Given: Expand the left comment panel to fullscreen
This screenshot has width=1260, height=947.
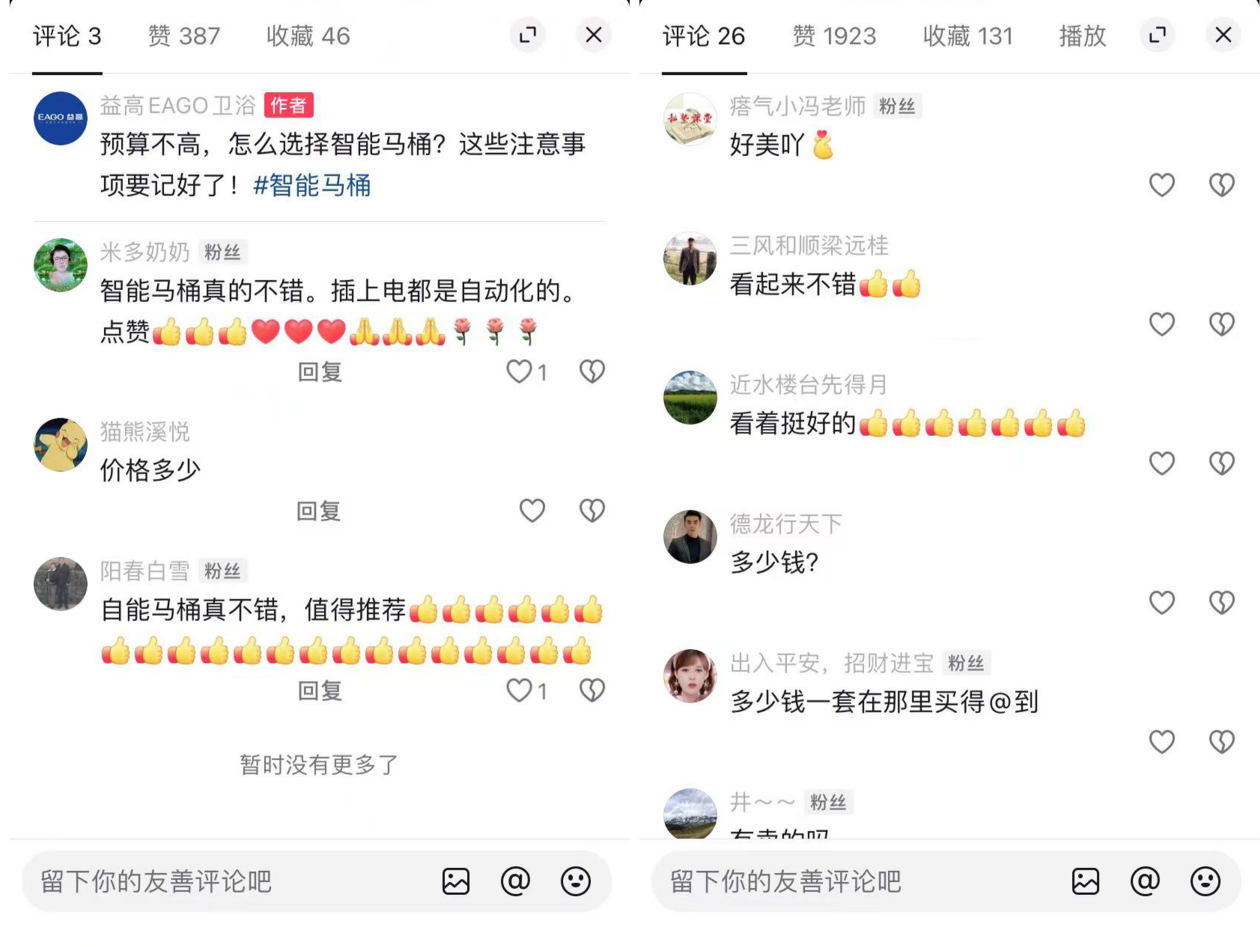Looking at the screenshot, I should tap(528, 36).
